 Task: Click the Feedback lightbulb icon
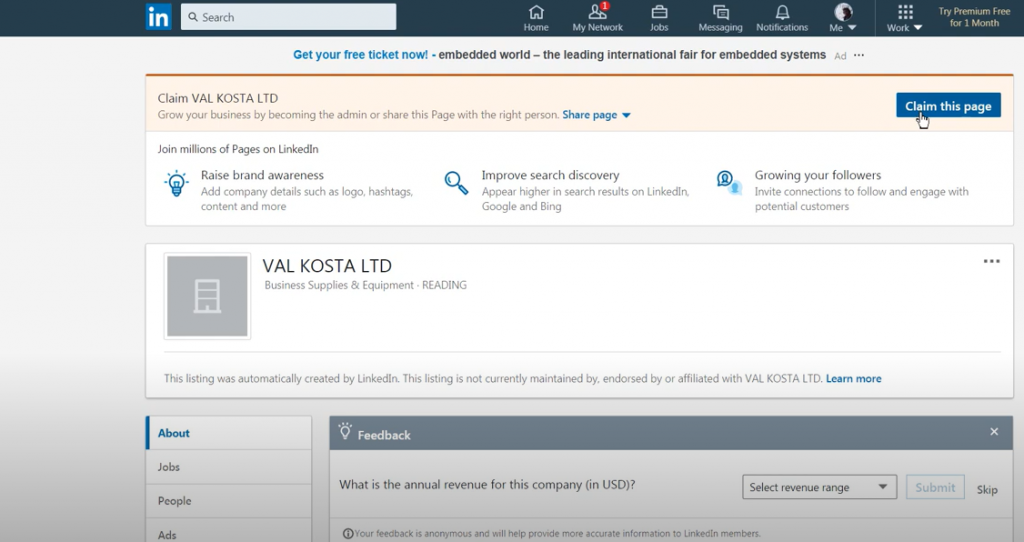click(x=345, y=432)
